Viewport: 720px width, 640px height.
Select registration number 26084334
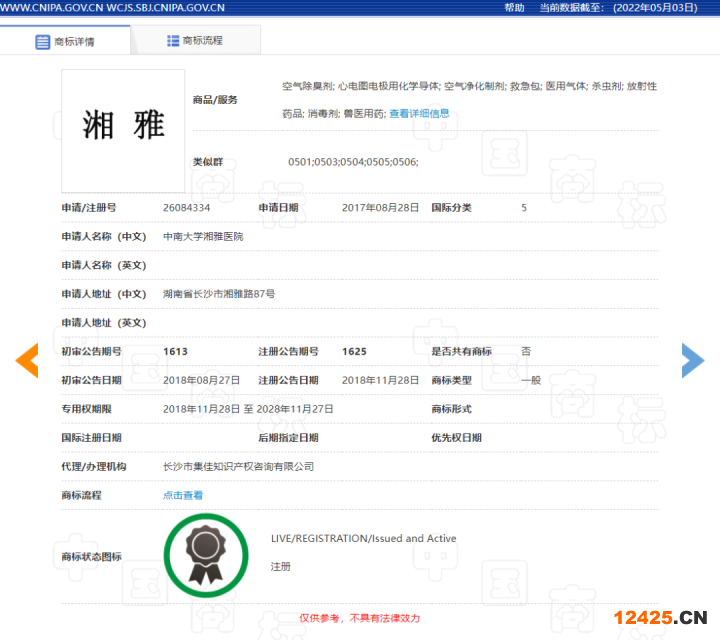point(186,208)
